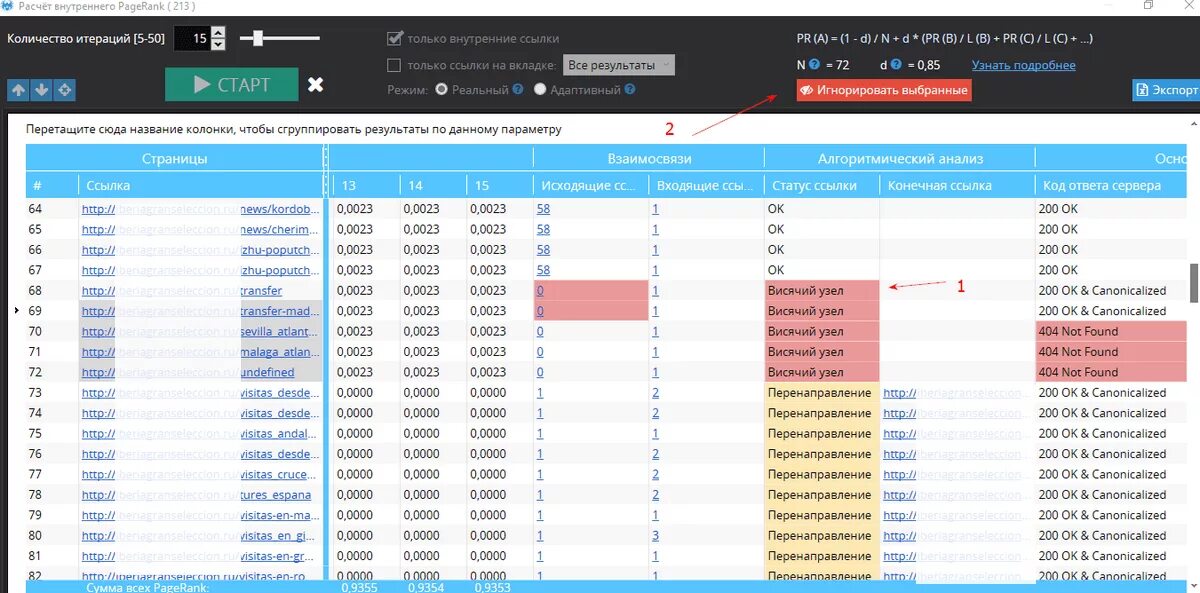Click 'Алгоритмический анализ' column group header
Image resolution: width=1200 pixels, height=593 pixels.
coord(900,158)
